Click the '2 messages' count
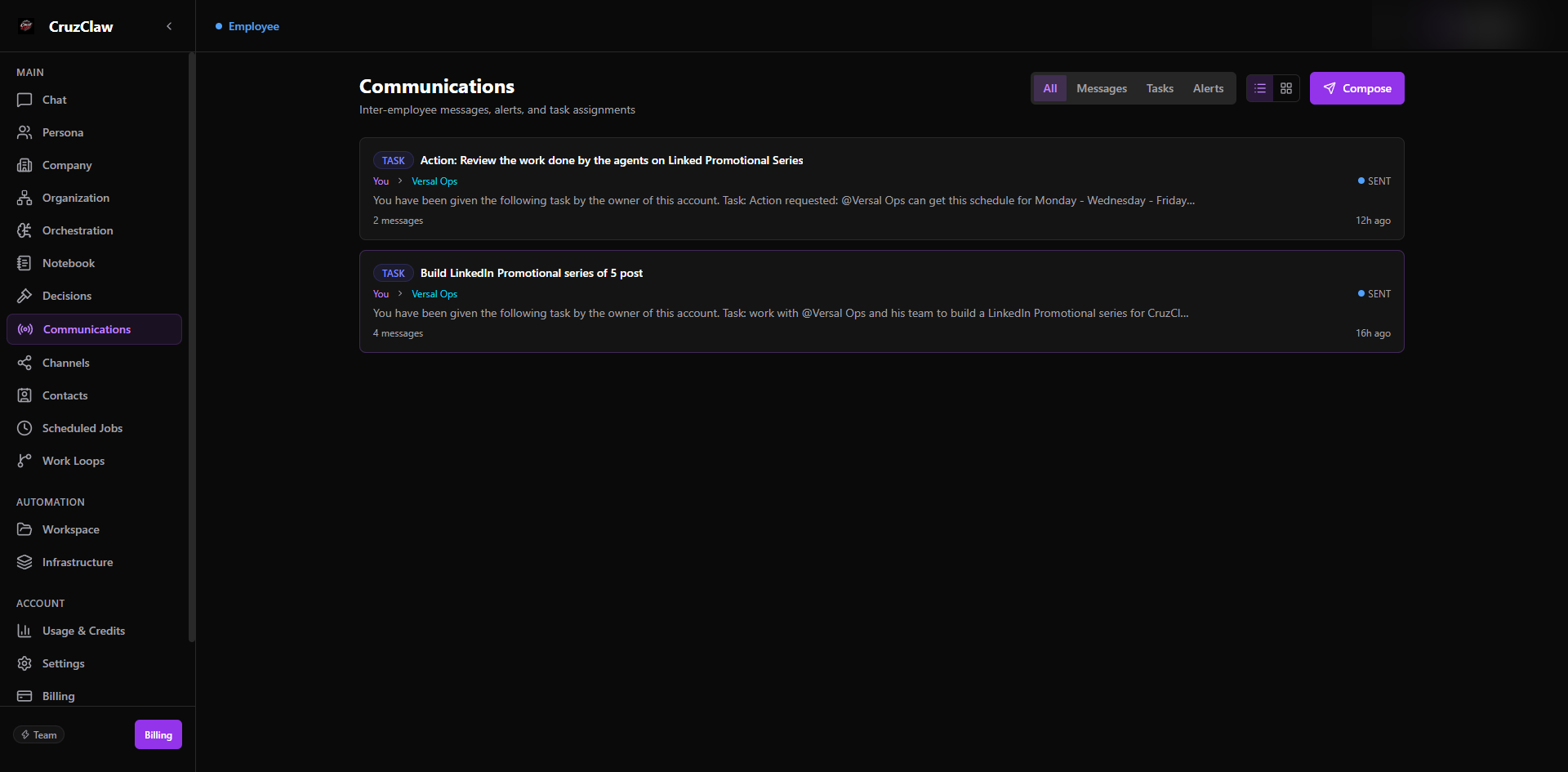The height and width of the screenshot is (772, 1568). [399, 221]
